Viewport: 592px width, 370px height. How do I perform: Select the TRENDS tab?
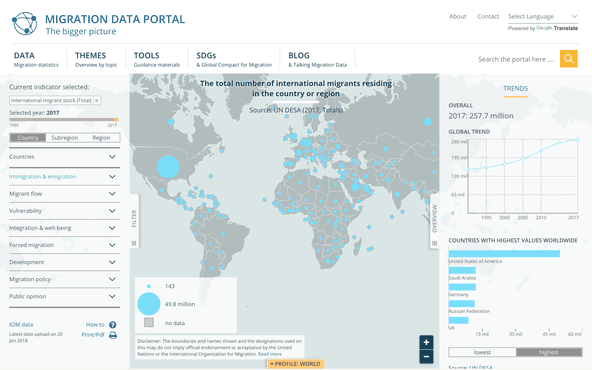coord(515,89)
